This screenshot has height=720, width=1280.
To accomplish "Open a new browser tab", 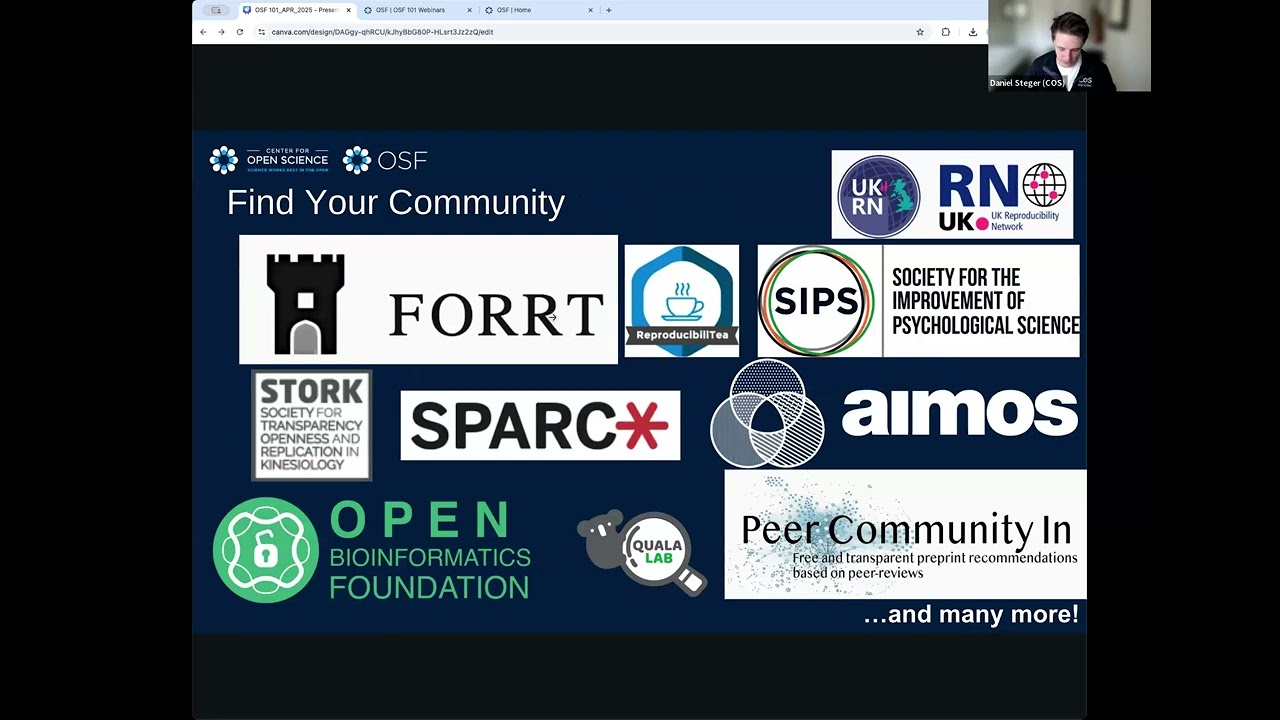I will tap(608, 10).
